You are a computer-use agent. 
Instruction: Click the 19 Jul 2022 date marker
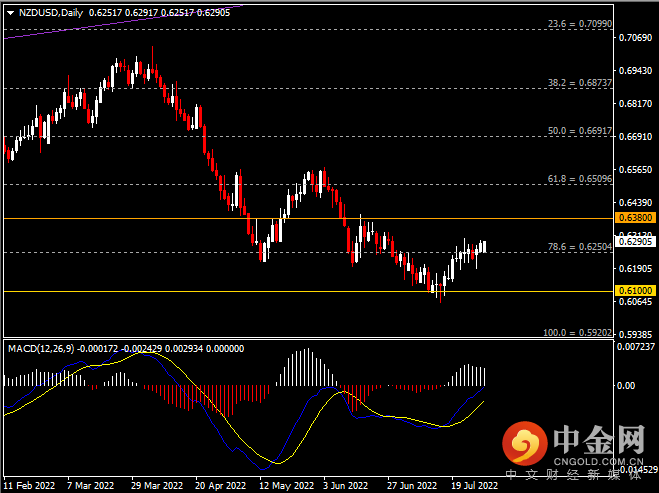click(x=472, y=485)
